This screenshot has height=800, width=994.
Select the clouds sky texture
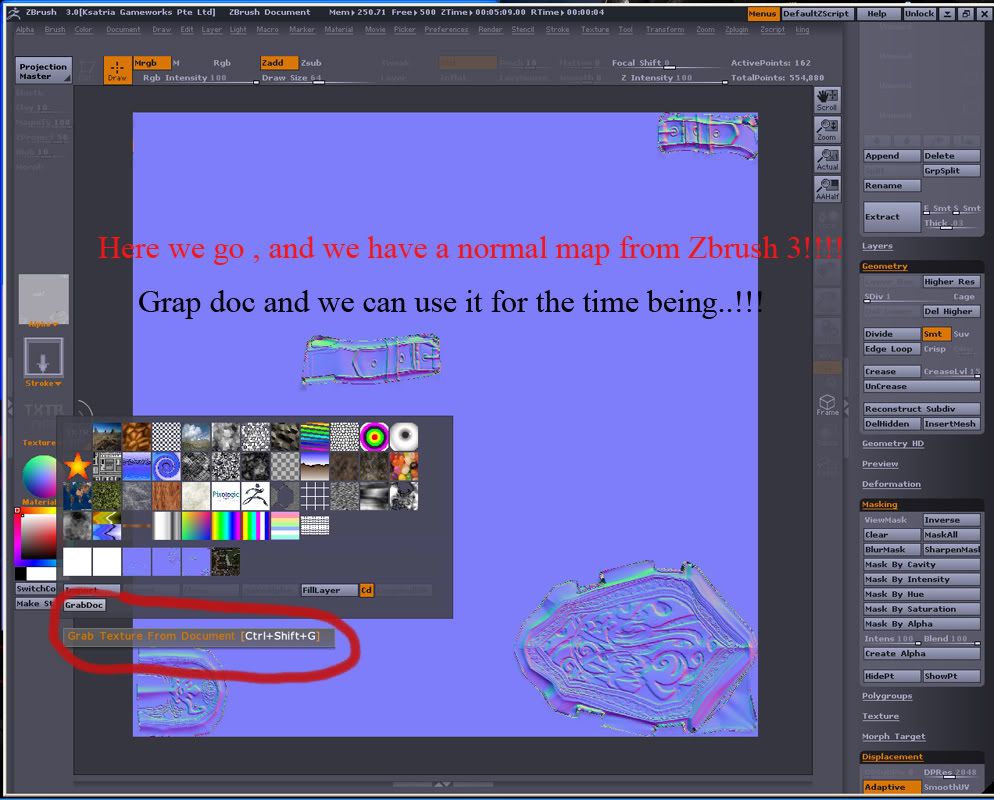pos(196,437)
